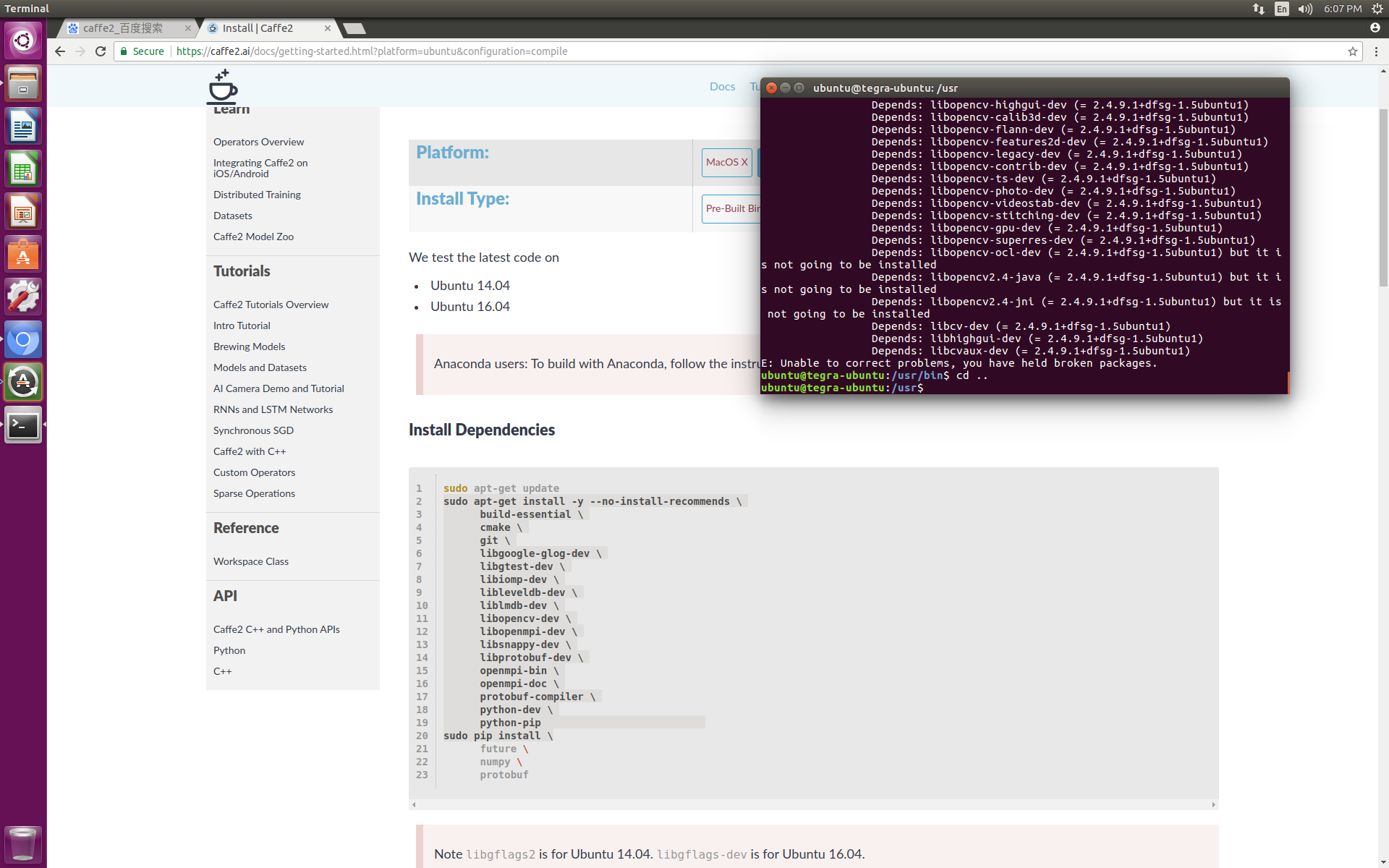
Task: Open Datasets sidebar link
Action: 233,216
